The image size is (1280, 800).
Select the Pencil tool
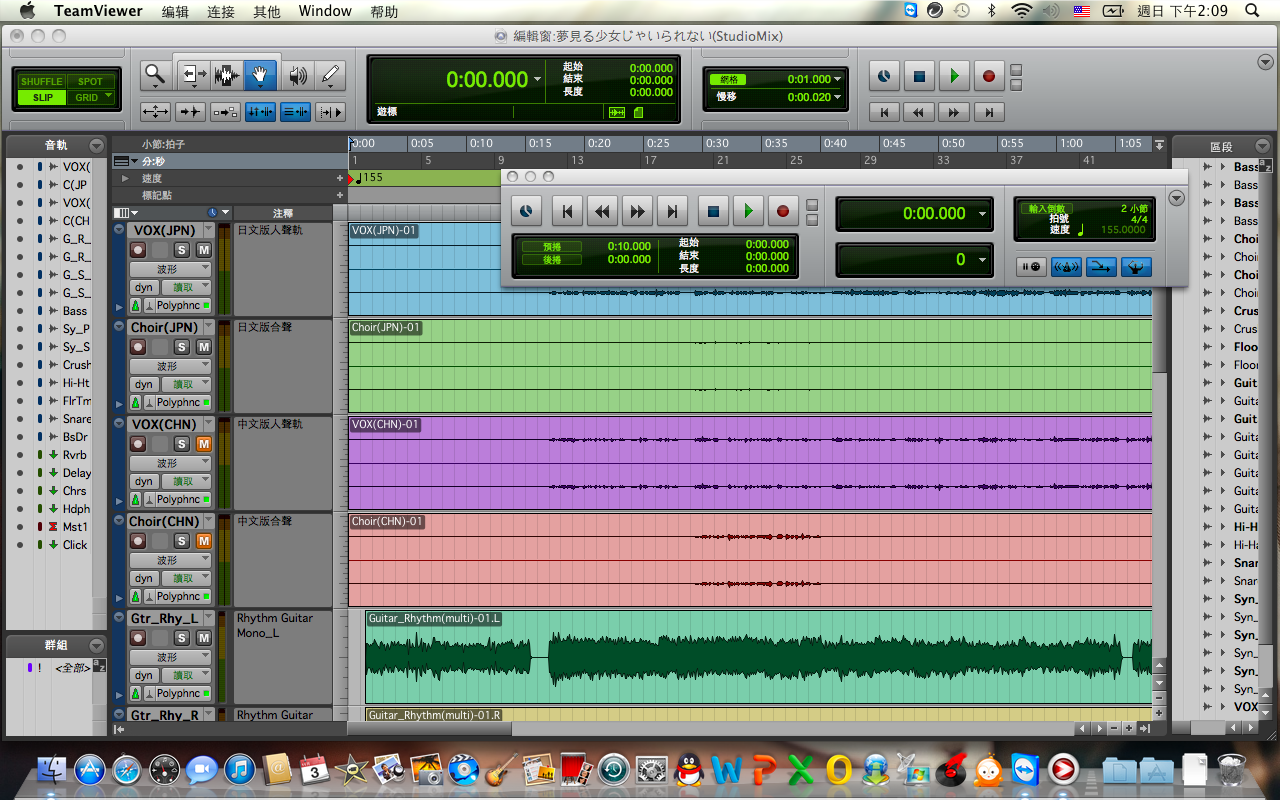click(x=330, y=75)
